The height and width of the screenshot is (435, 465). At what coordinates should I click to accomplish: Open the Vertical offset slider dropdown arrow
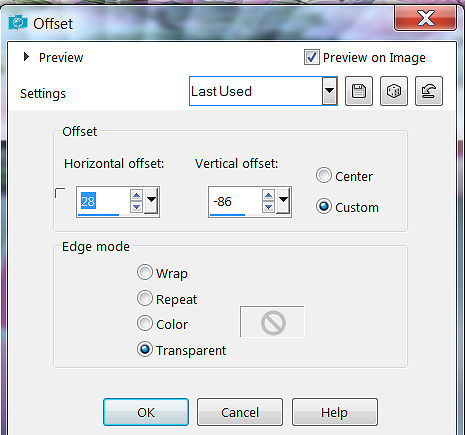[283, 200]
